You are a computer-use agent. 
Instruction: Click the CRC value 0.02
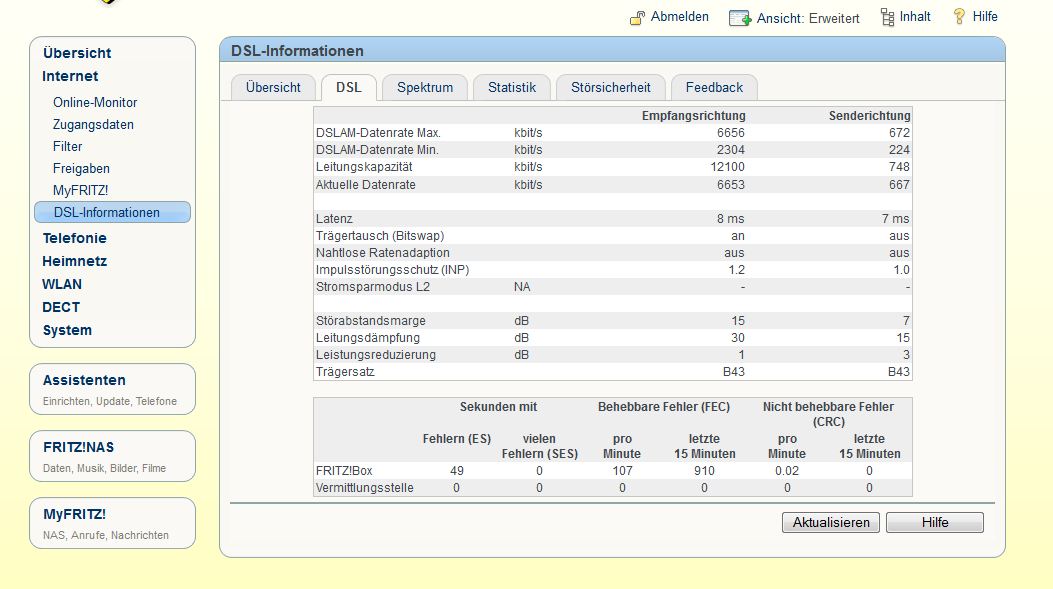(786, 471)
